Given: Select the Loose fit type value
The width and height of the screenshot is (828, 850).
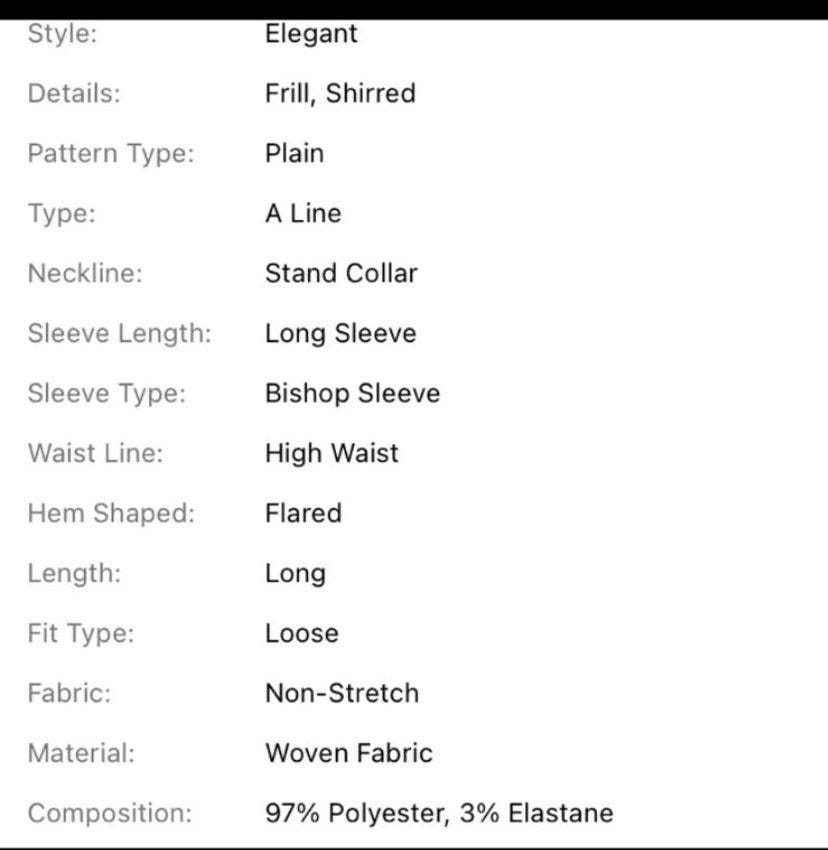Looking at the screenshot, I should pyautogui.click(x=302, y=633).
